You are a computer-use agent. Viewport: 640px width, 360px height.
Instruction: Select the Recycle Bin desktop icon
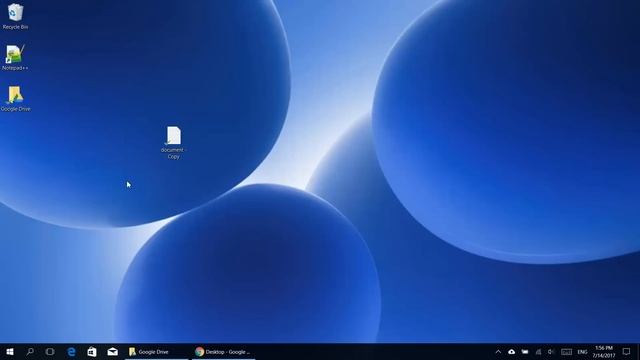[15, 16]
